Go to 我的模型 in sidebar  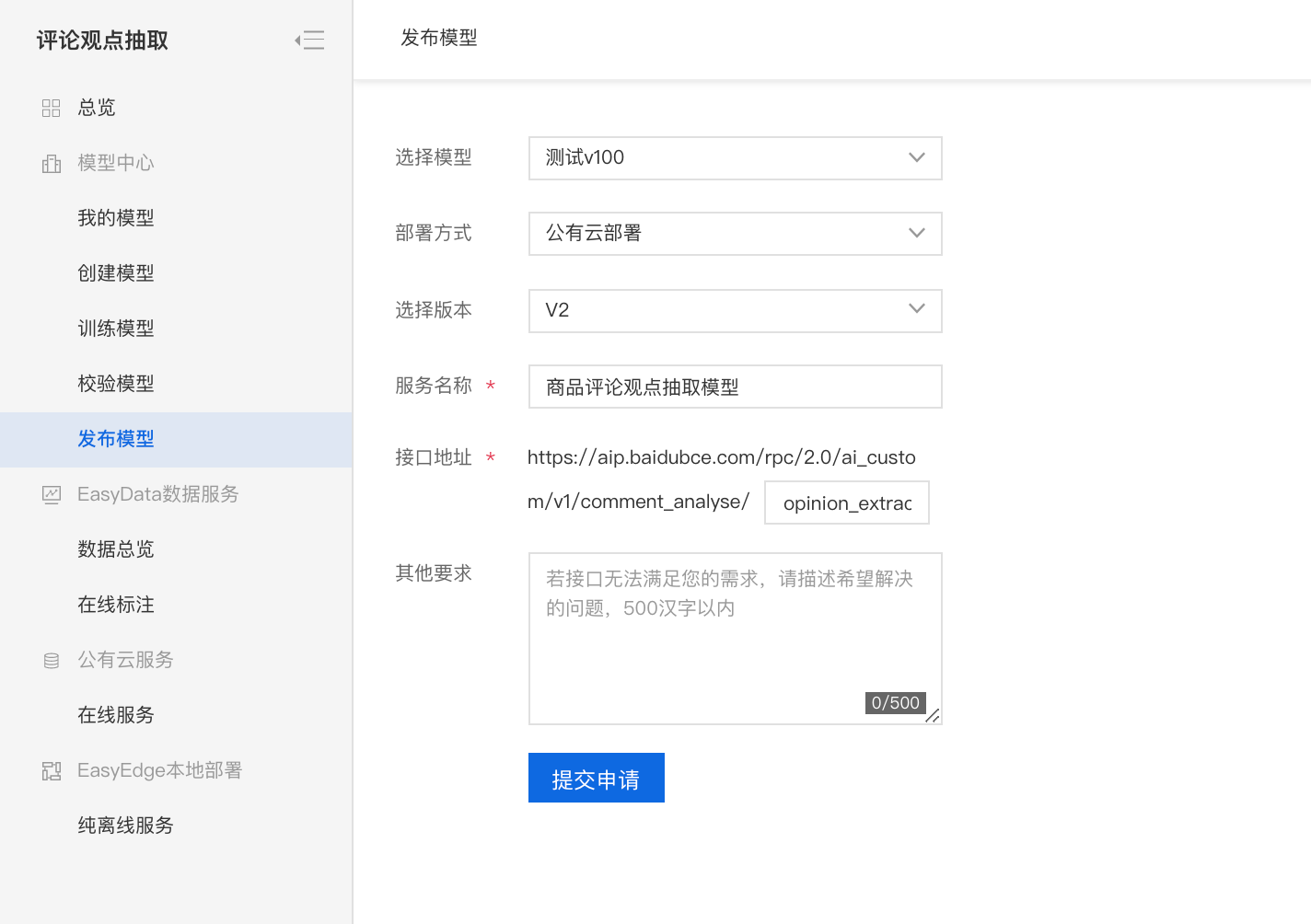click(116, 218)
